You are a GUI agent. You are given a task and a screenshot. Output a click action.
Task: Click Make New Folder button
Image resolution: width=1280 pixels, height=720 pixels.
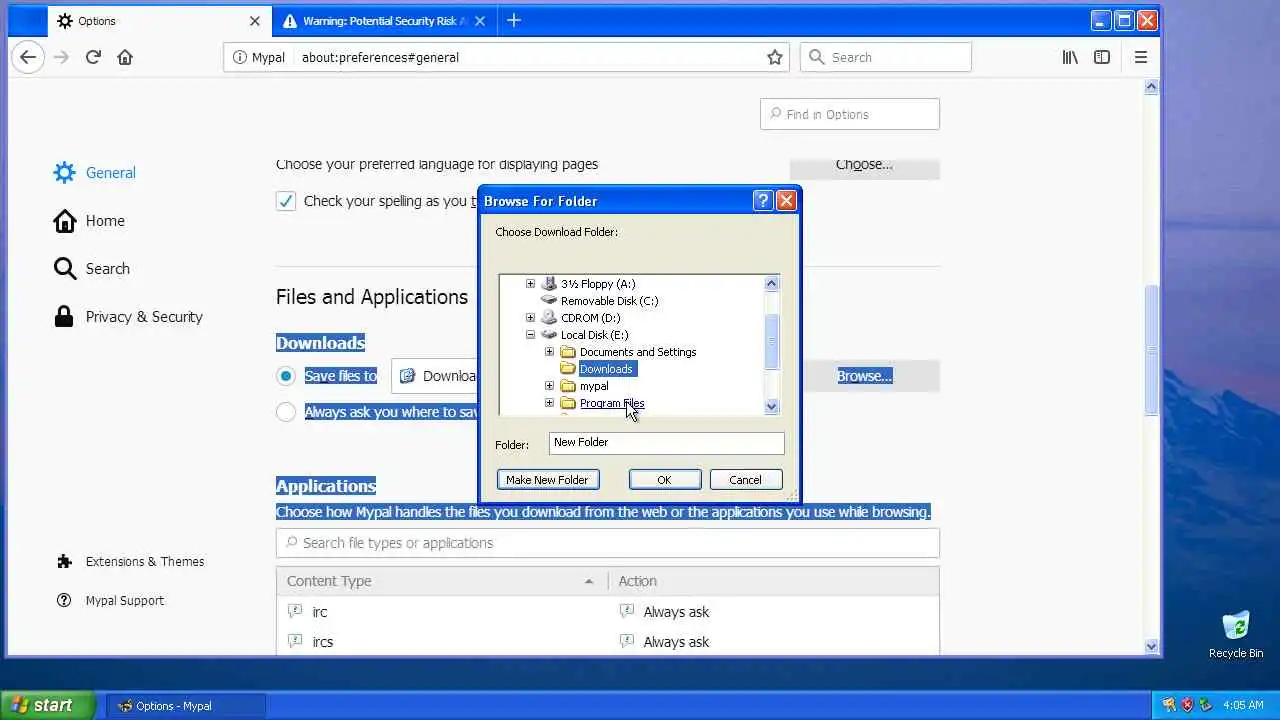click(548, 480)
